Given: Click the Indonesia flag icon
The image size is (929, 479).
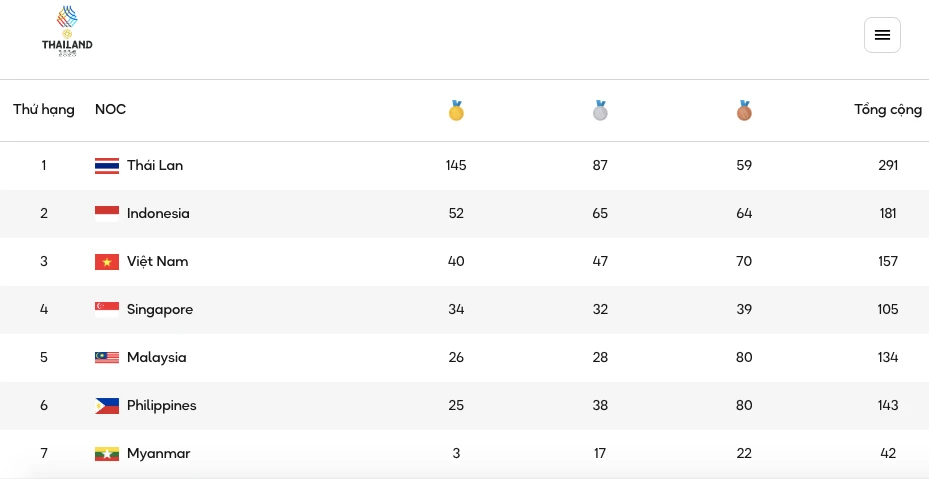Looking at the screenshot, I should 107,214.
